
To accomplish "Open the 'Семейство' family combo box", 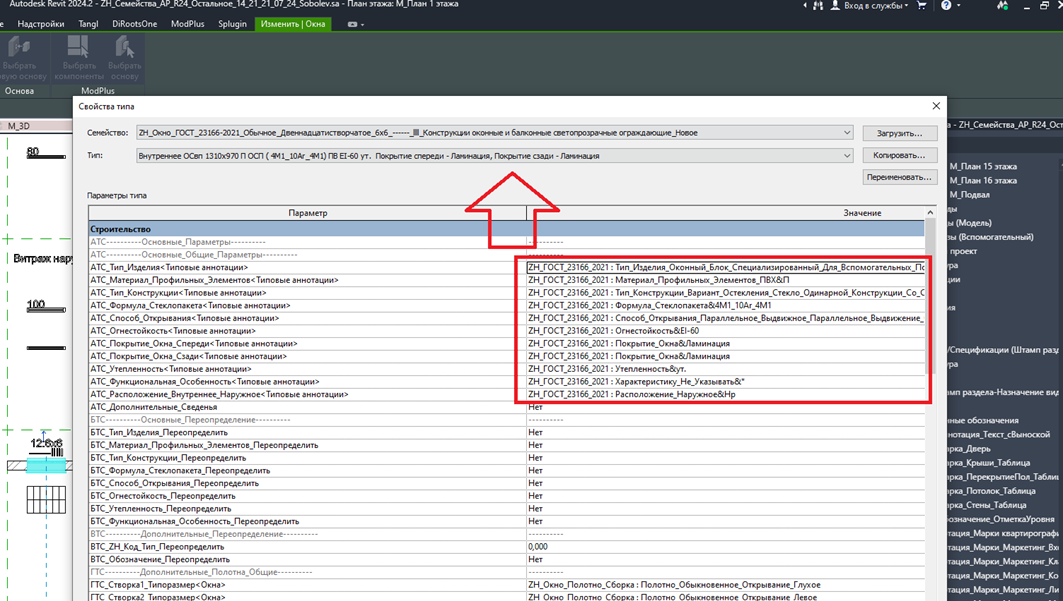I will 494,133.
